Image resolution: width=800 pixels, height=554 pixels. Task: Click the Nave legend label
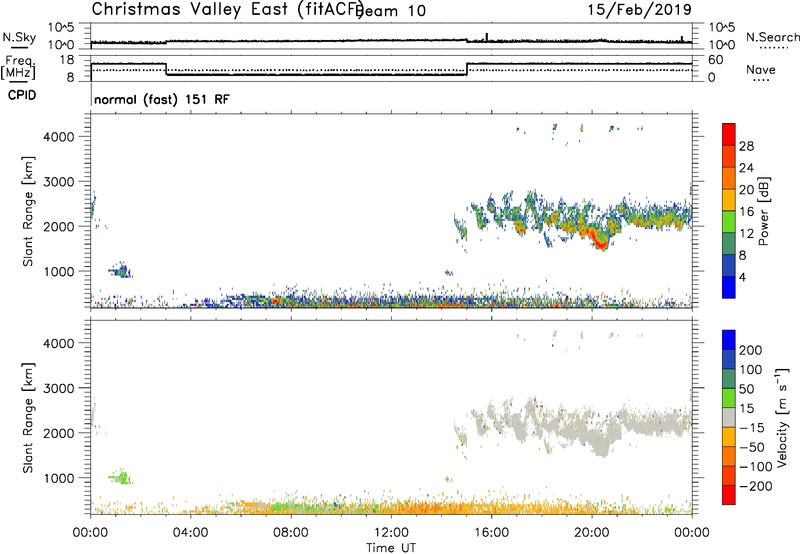(x=761, y=70)
